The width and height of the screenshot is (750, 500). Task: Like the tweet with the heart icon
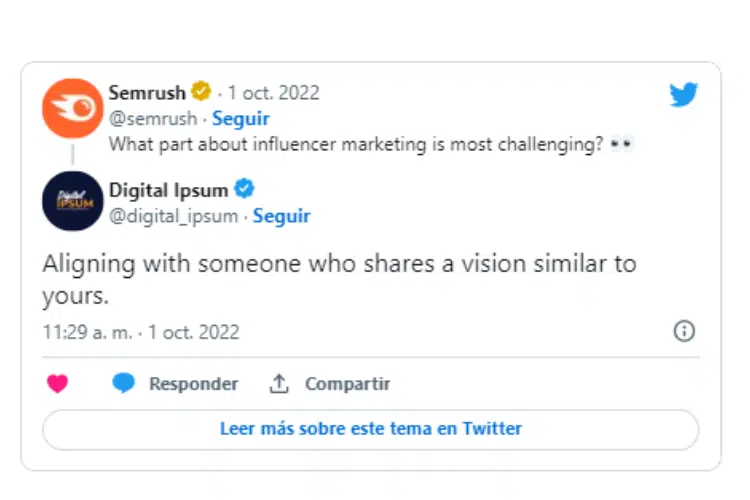click(57, 384)
